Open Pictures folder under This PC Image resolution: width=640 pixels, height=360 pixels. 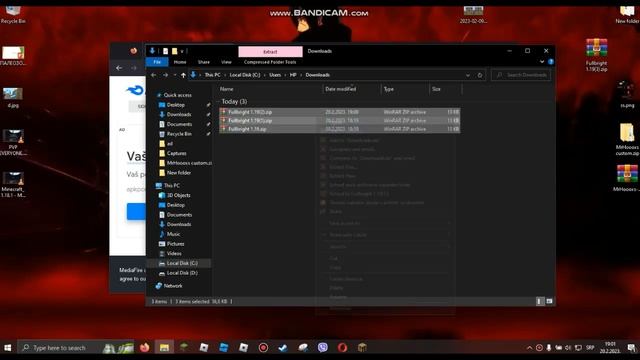[176, 244]
